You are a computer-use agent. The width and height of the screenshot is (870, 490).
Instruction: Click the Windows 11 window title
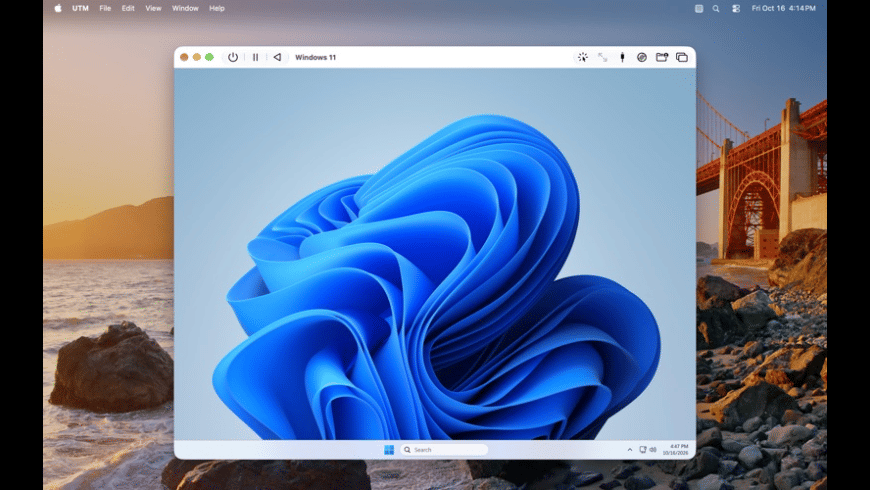pyautogui.click(x=315, y=57)
